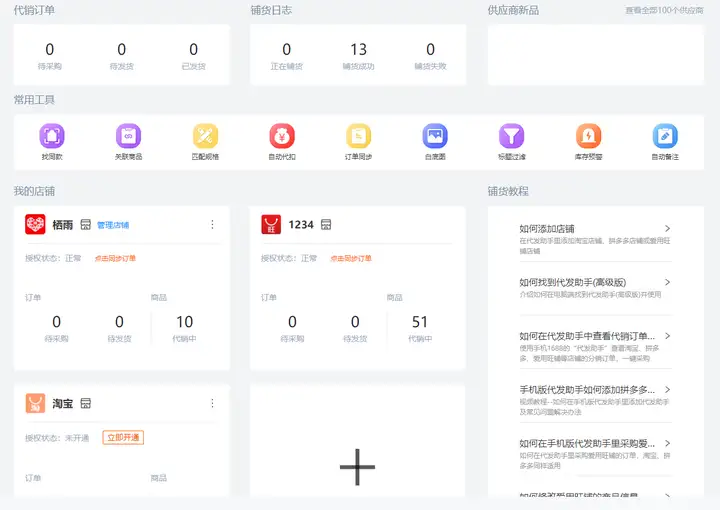Click 管理店铺 link on 栖雨 card
This screenshot has height=510, width=720.
pos(113,225)
